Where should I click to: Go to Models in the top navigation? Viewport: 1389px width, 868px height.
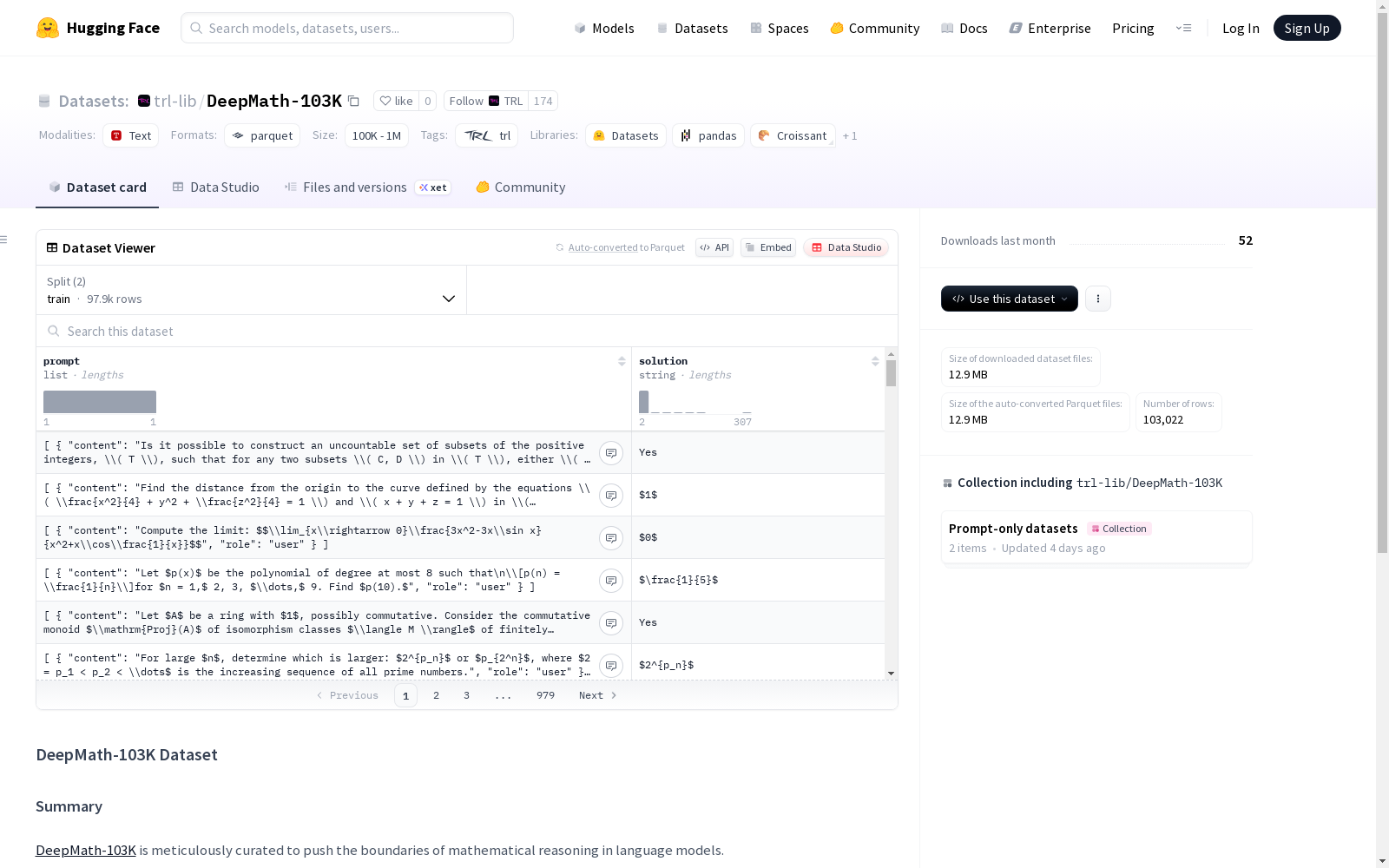(x=604, y=29)
